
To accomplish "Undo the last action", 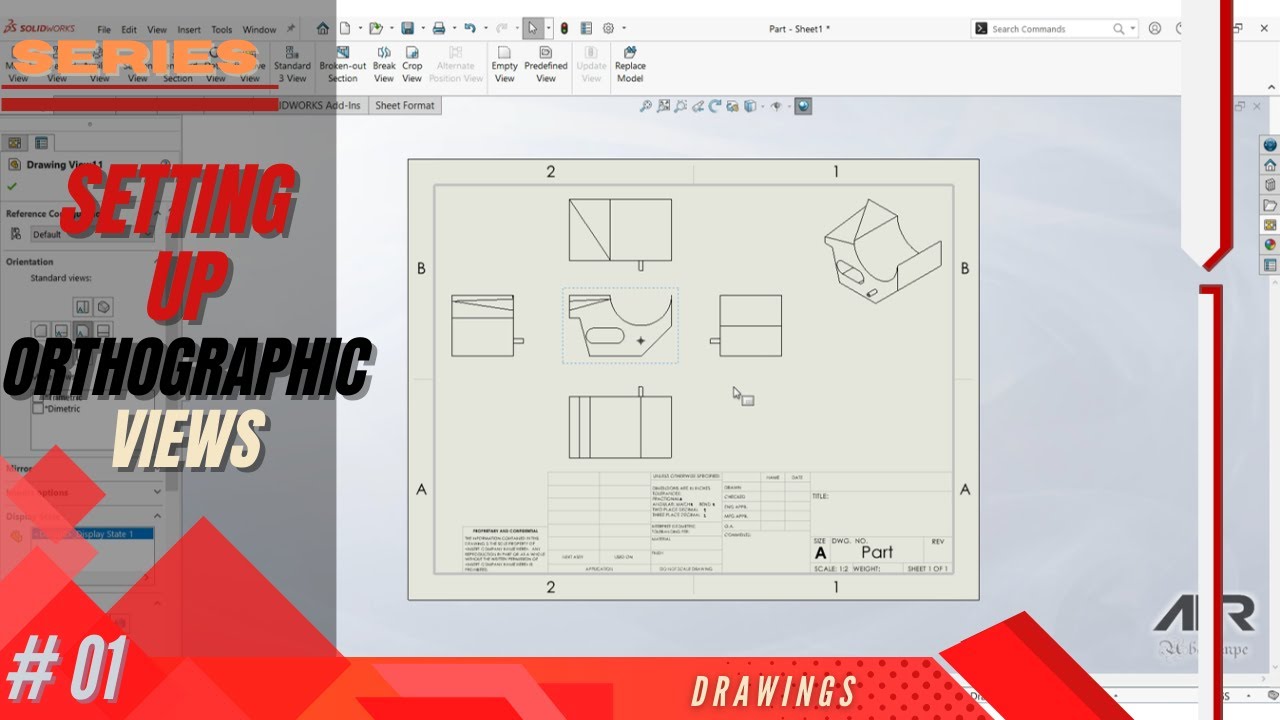I will (469, 29).
